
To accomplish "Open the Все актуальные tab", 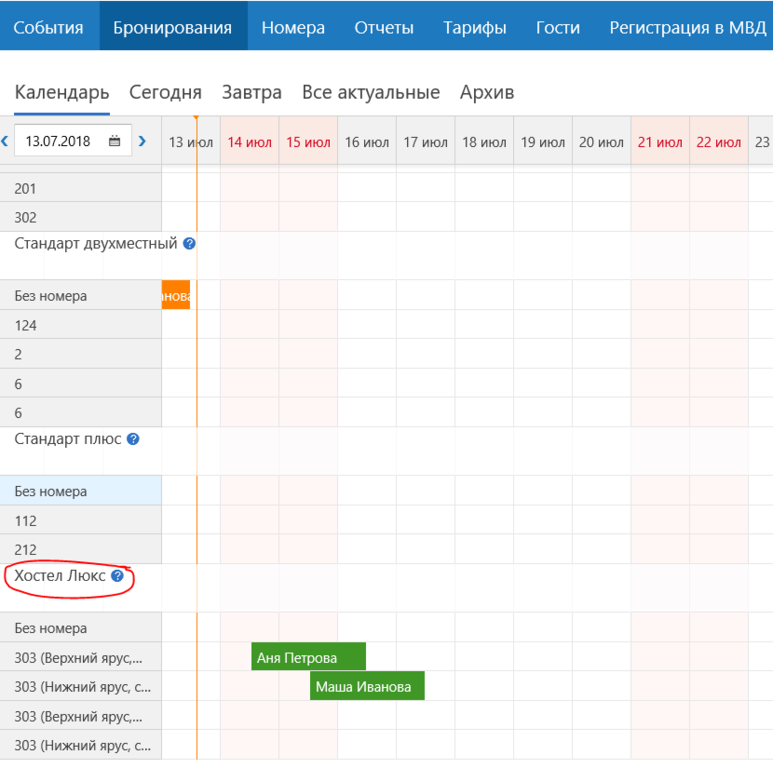I will point(371,93).
